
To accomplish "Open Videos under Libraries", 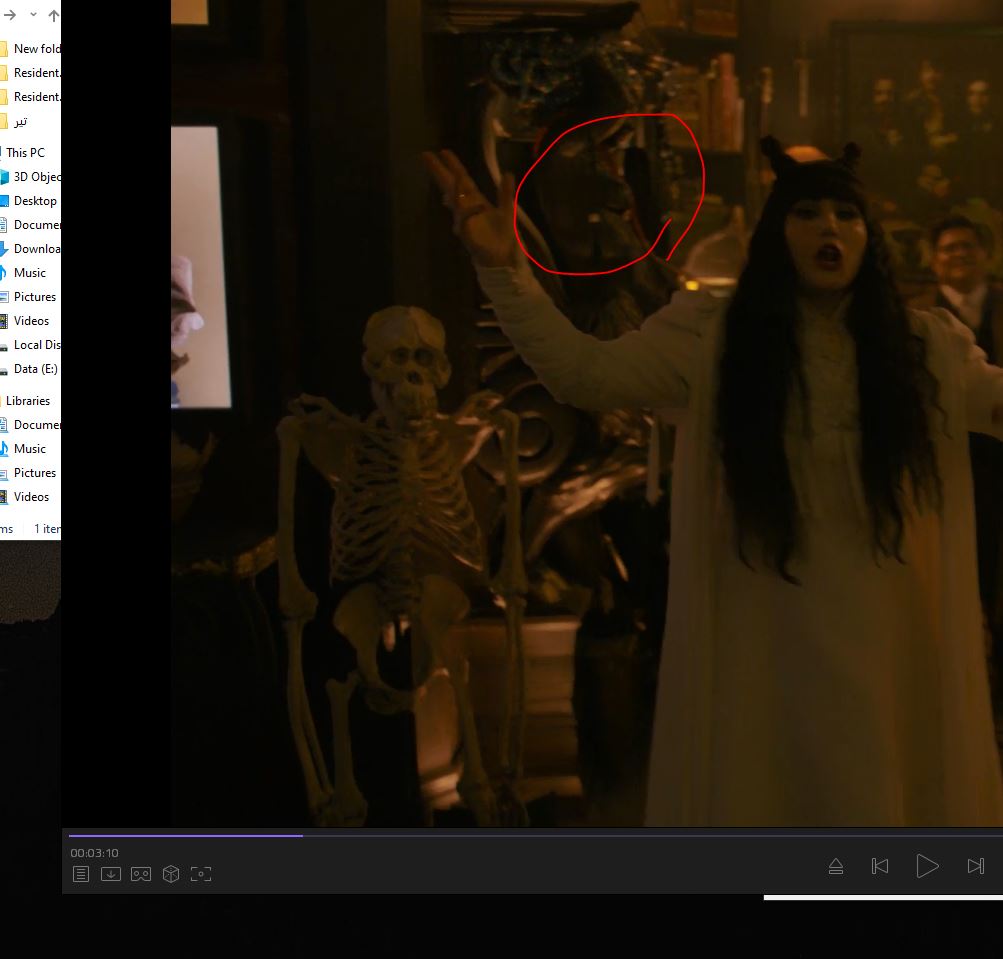I will (31, 497).
